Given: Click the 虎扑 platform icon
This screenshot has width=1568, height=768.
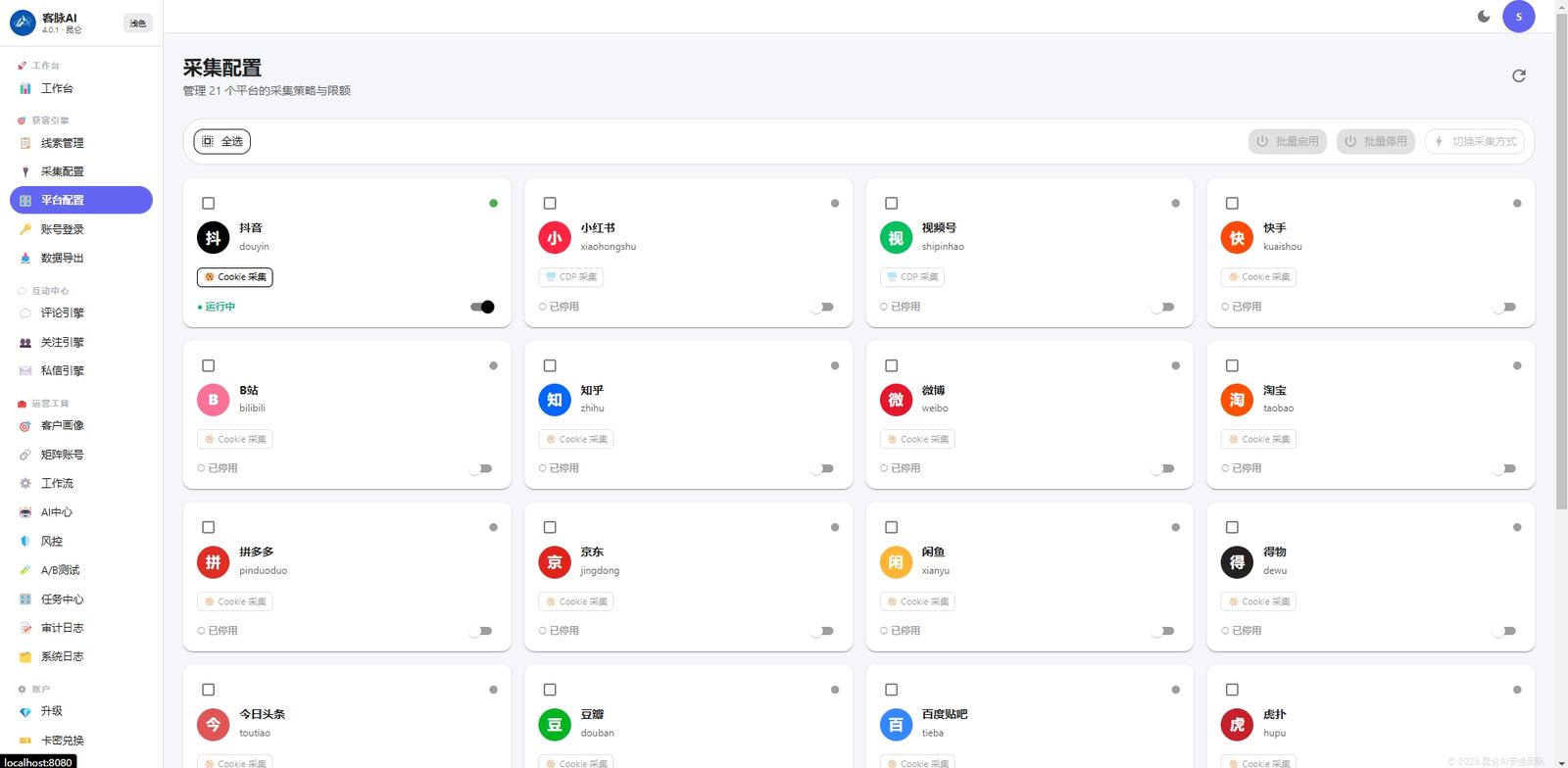Looking at the screenshot, I should coord(1237,724).
